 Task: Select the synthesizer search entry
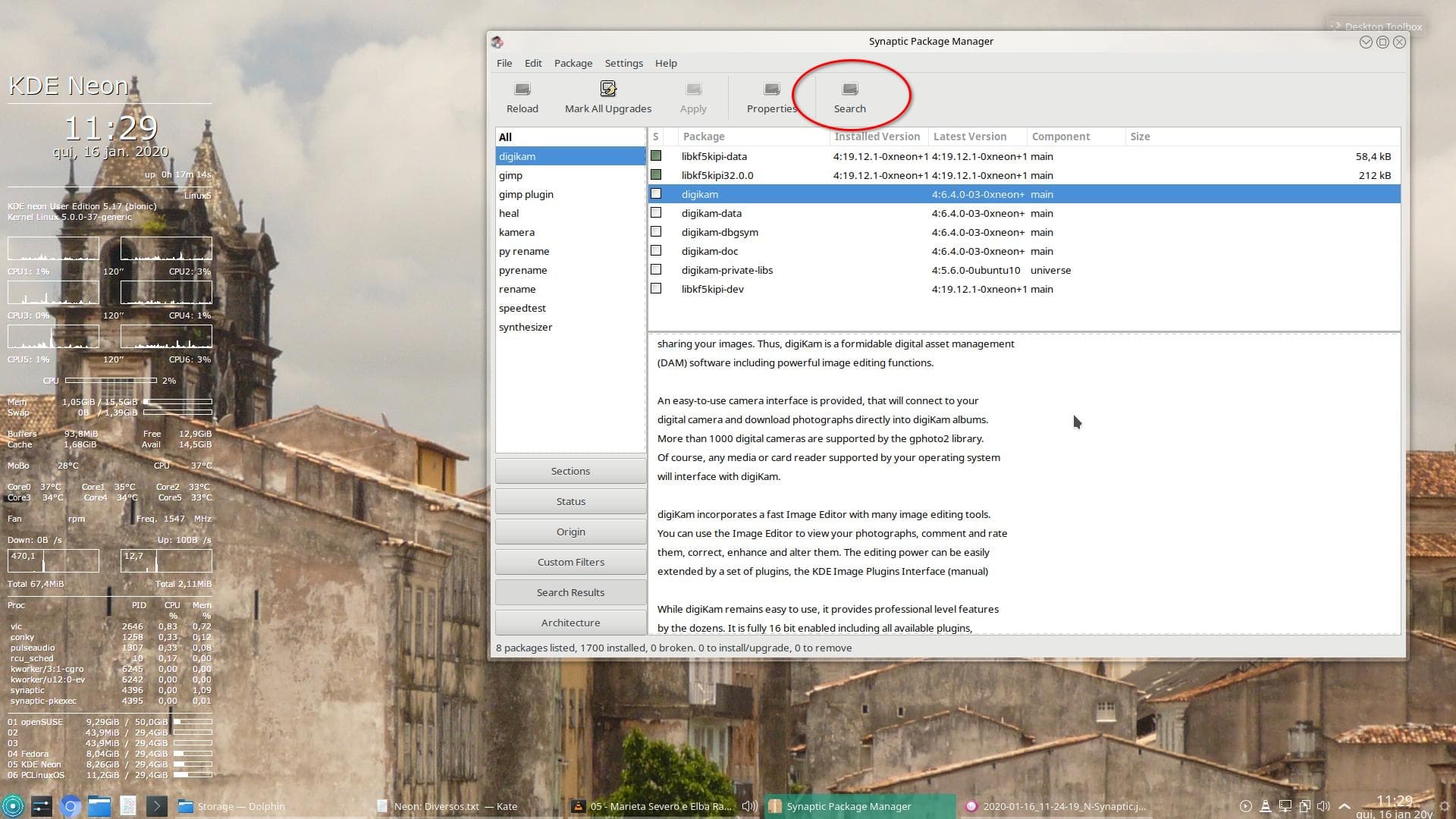570,327
